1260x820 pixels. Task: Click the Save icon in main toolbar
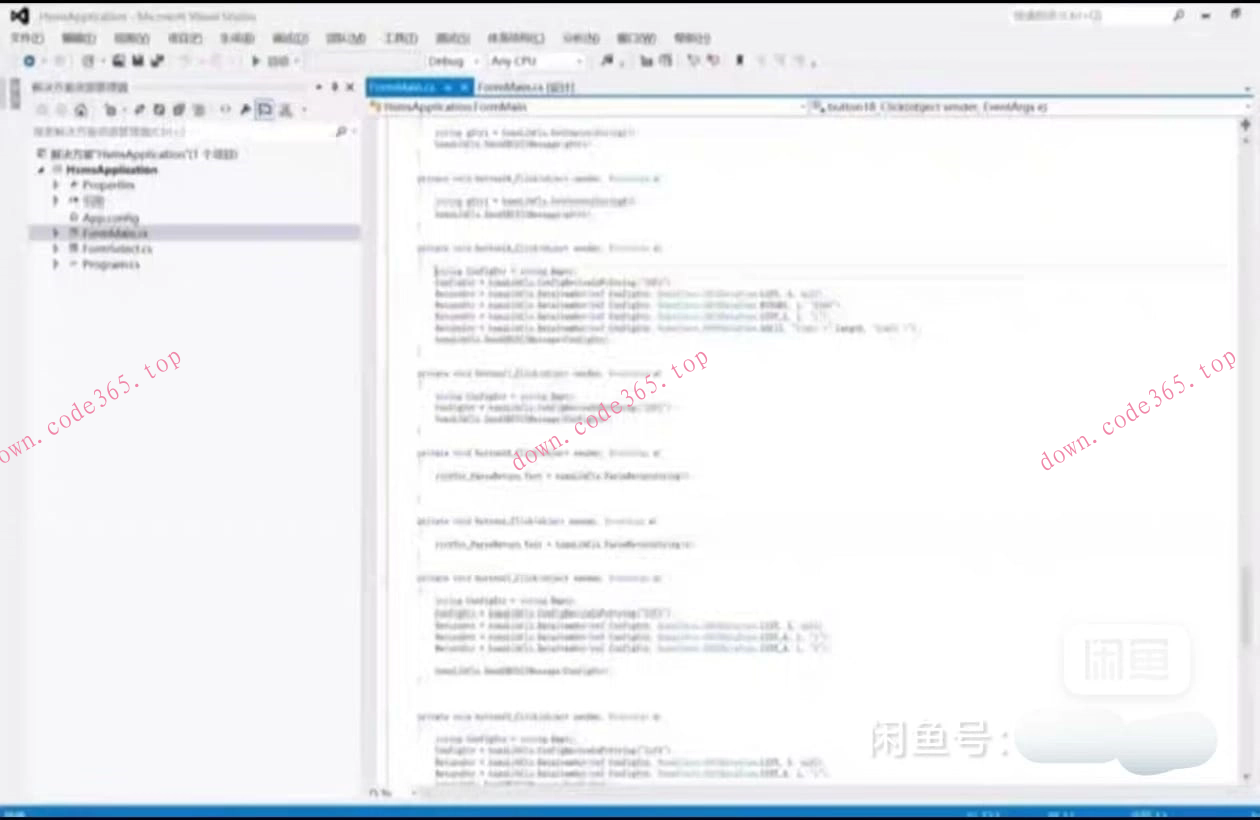137,61
